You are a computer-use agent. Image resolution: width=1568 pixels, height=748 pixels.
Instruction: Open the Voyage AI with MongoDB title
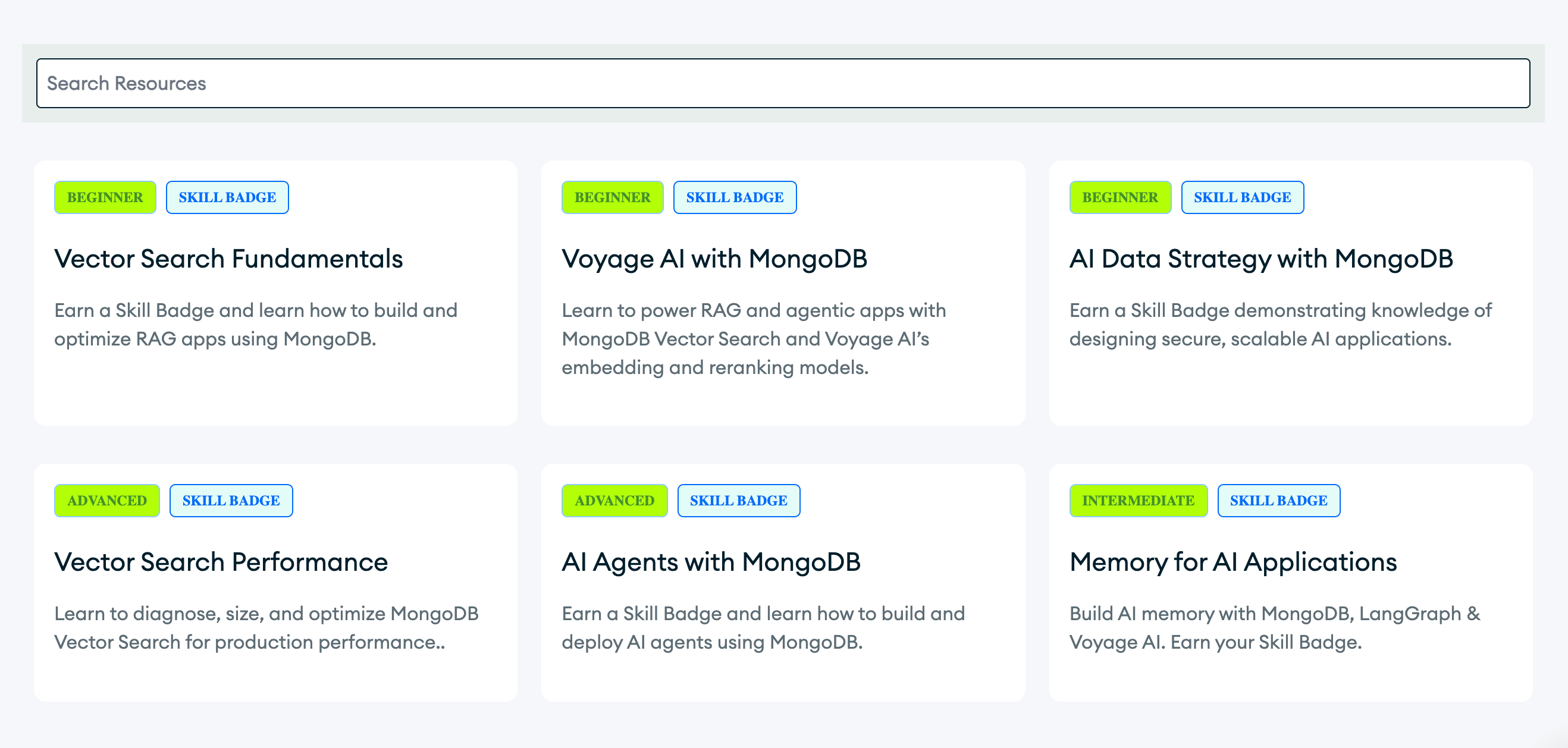click(714, 259)
